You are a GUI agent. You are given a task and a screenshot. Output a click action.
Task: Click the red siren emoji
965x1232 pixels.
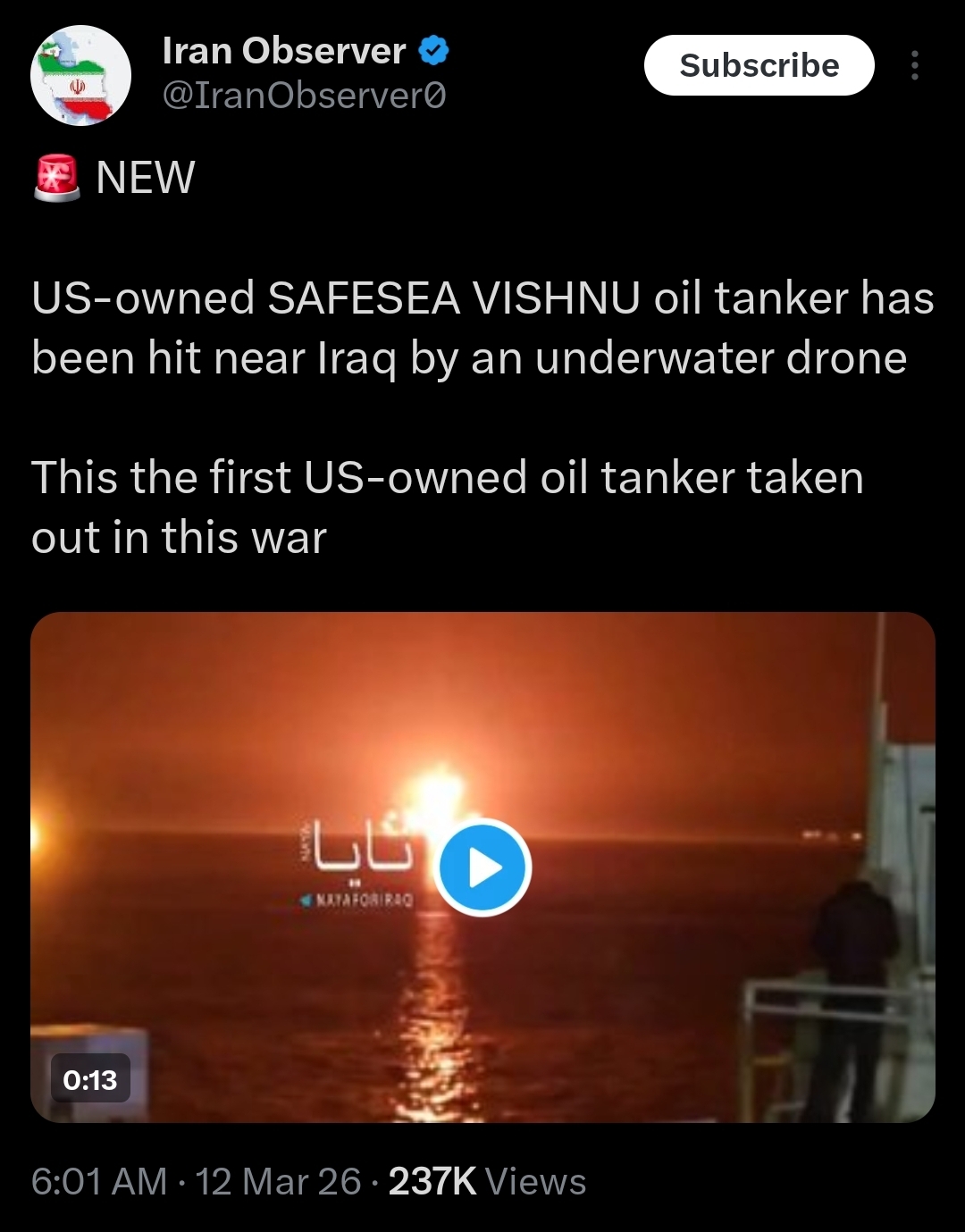(57, 177)
